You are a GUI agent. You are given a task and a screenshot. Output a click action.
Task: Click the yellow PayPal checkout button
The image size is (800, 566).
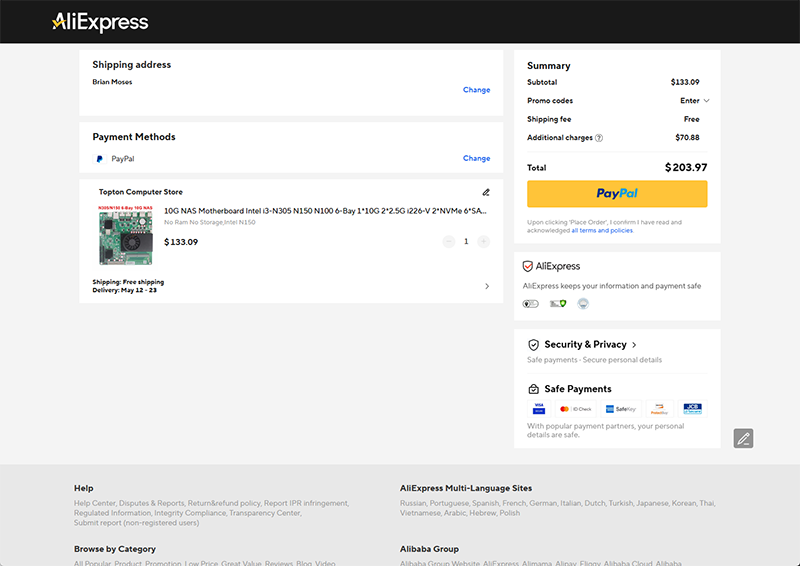[x=617, y=194]
